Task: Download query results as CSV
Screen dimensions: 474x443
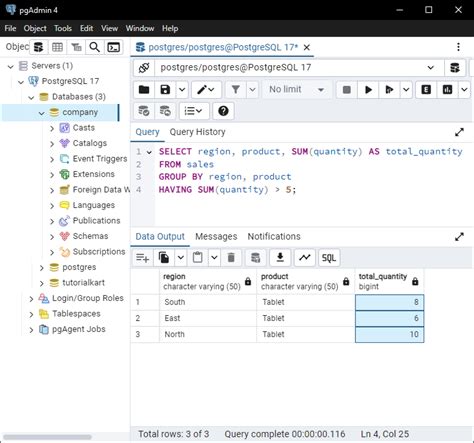Action: tap(280, 257)
